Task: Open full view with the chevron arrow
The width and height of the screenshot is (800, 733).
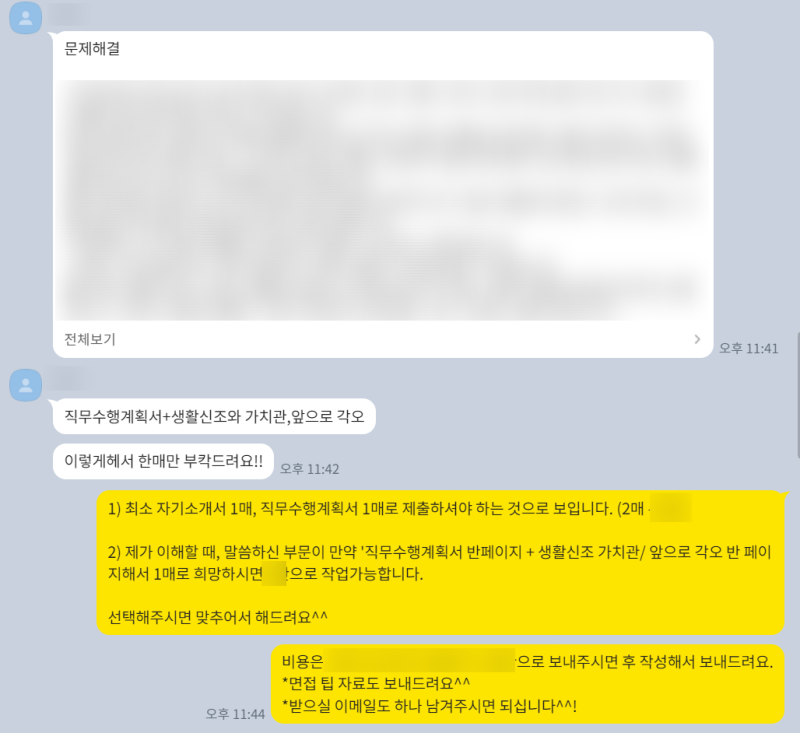Action: 697,339
